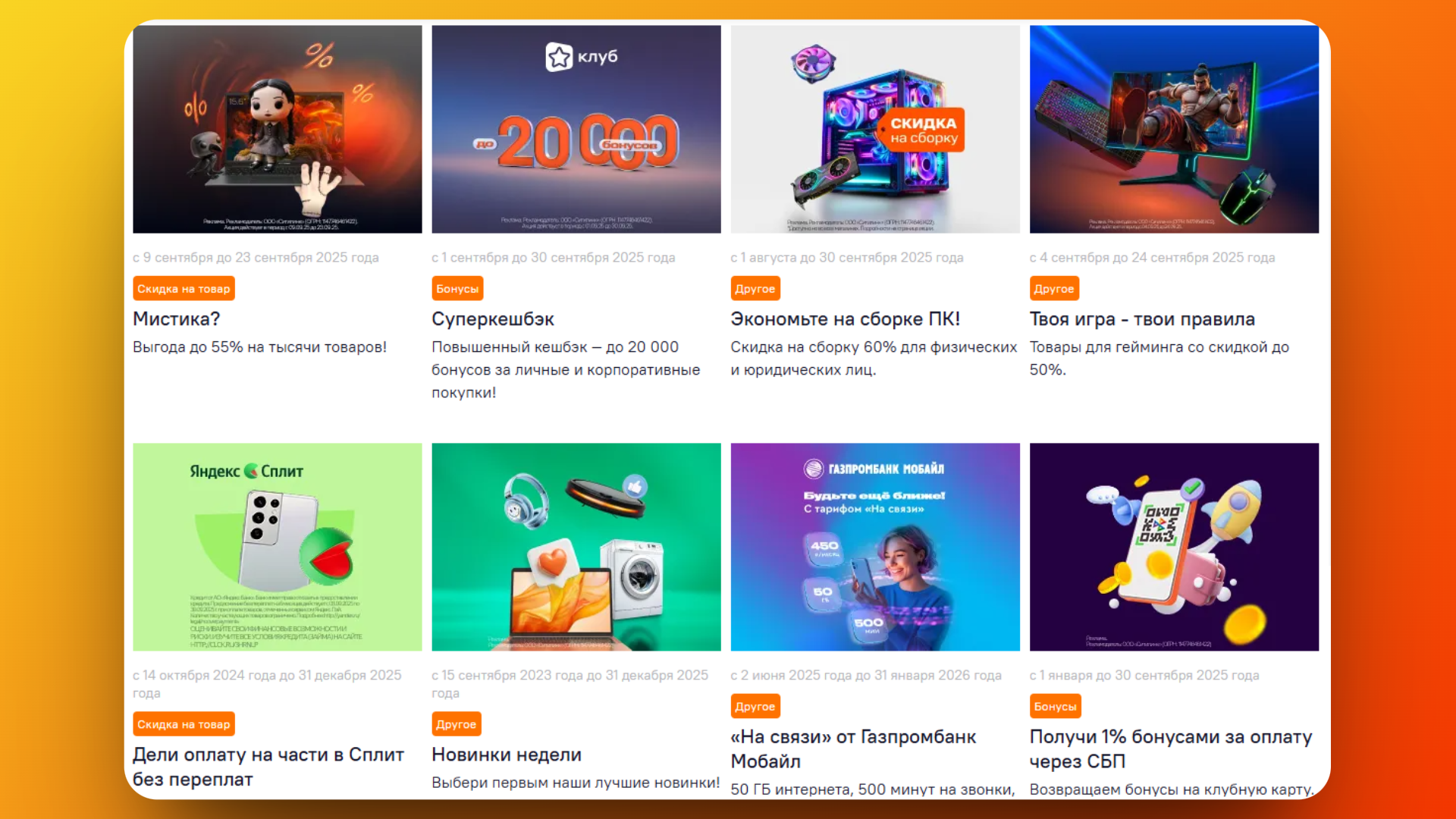This screenshot has height=819, width=1456.
Task: Open the клуб 20 000 бонусов banner
Action: [576, 129]
